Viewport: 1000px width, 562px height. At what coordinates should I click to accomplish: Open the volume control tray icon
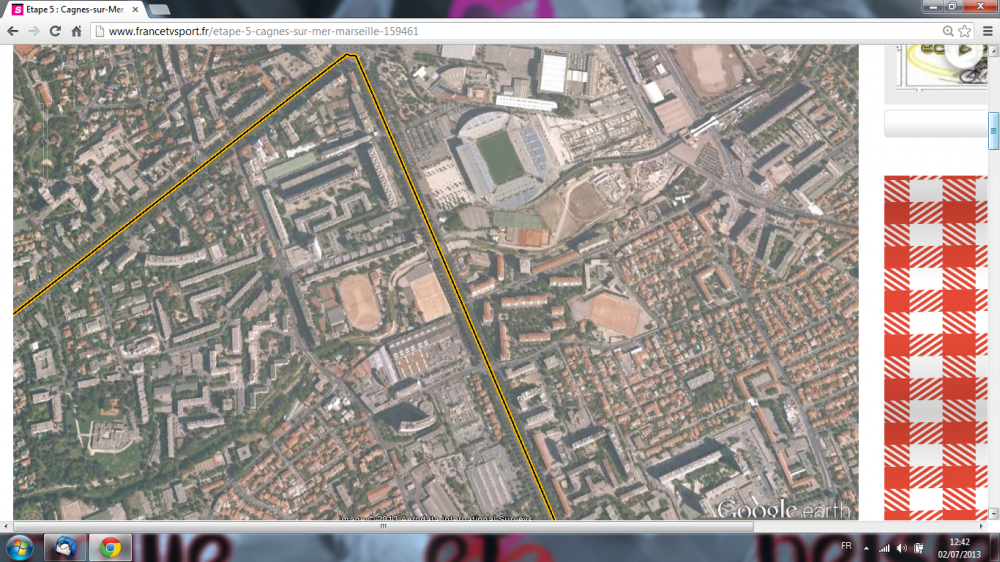click(x=901, y=548)
